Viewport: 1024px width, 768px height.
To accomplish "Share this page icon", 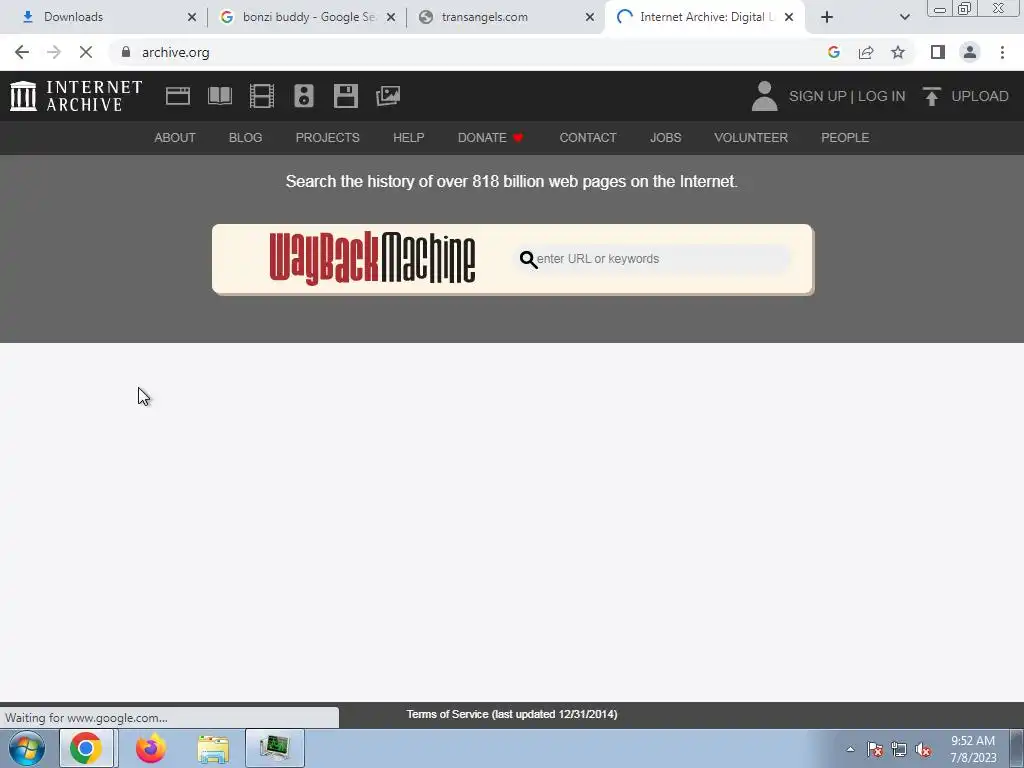I will [x=866, y=52].
